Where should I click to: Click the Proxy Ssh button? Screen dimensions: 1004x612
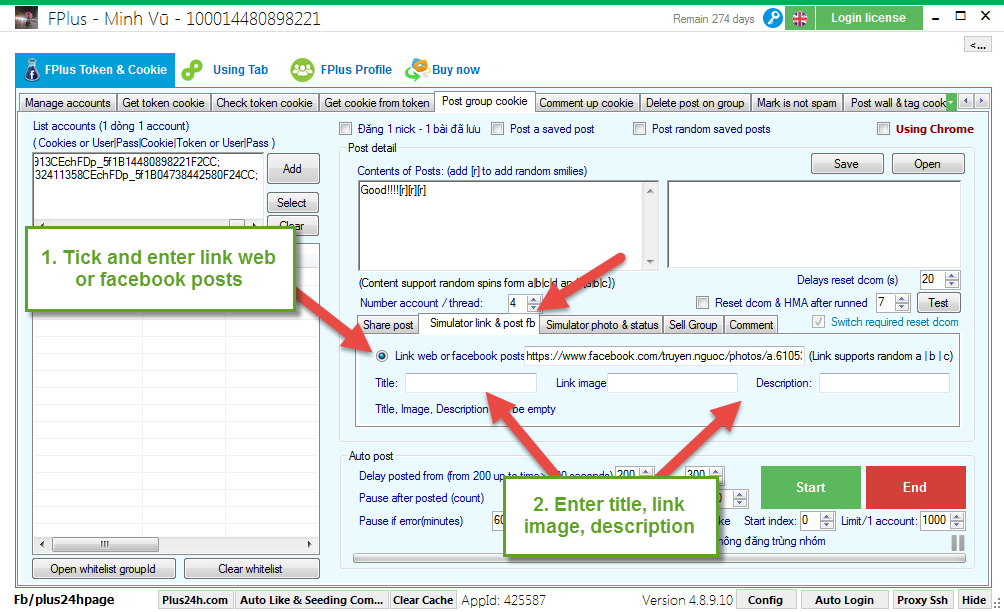[x=922, y=600]
